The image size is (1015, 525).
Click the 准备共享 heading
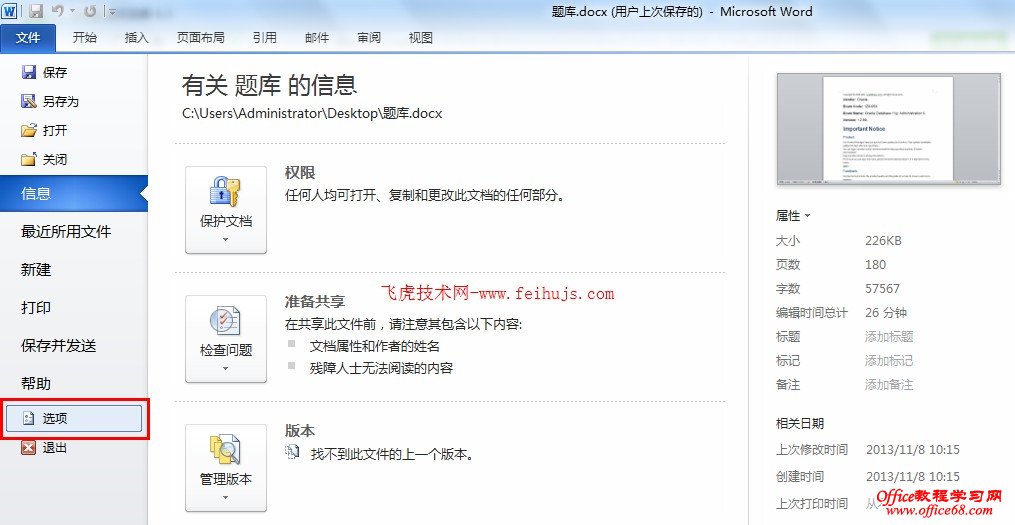click(315, 302)
